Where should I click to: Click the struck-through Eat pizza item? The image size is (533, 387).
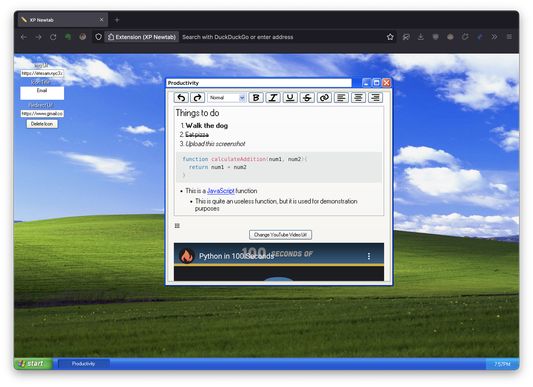click(x=197, y=135)
